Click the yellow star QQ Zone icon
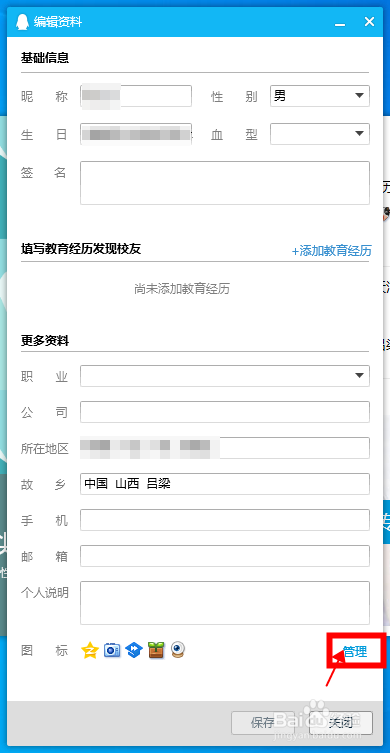The image size is (390, 753). point(90,650)
